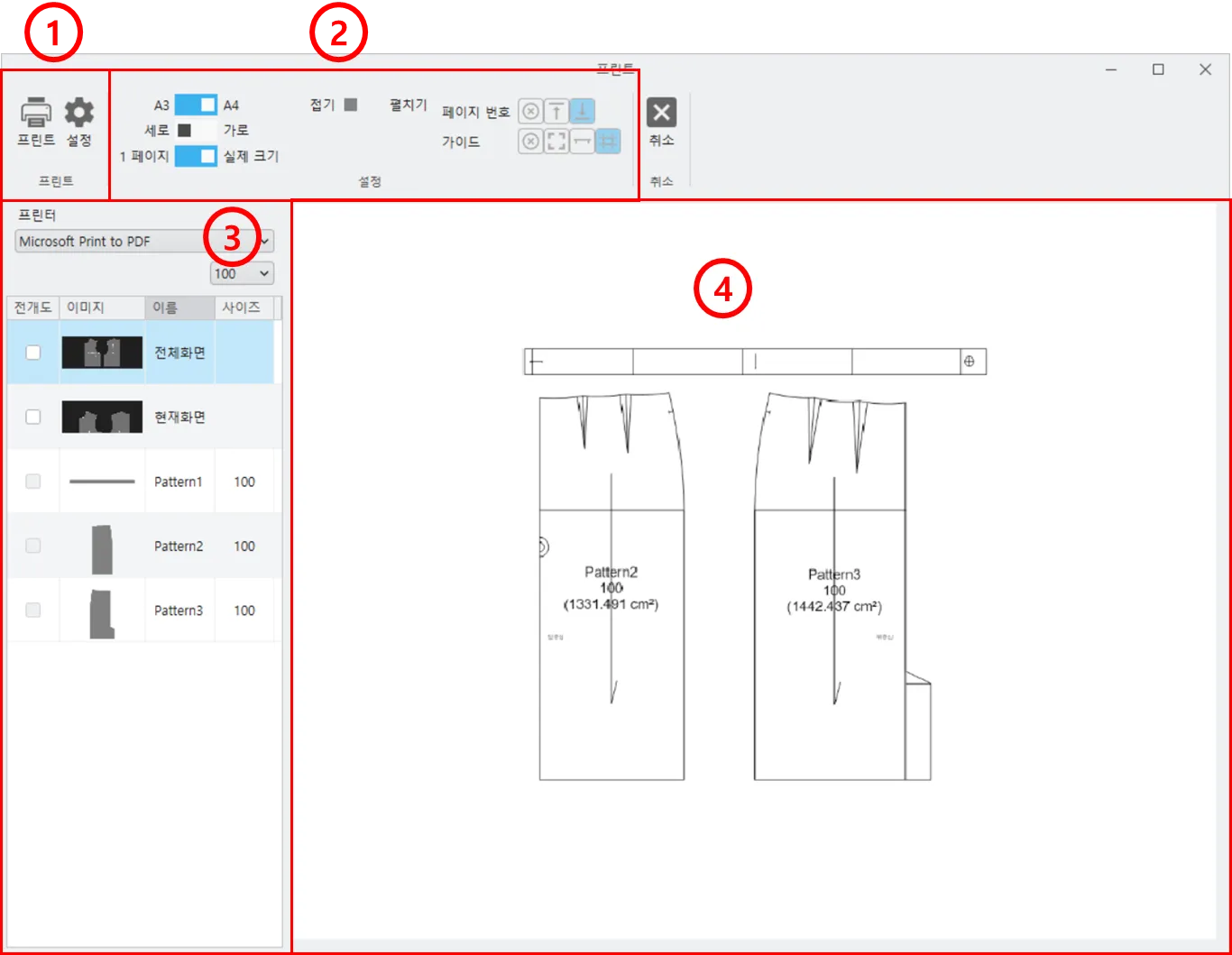The image size is (1232, 955).
Task: Click the 전체화면 name cell
Action: click(x=179, y=353)
